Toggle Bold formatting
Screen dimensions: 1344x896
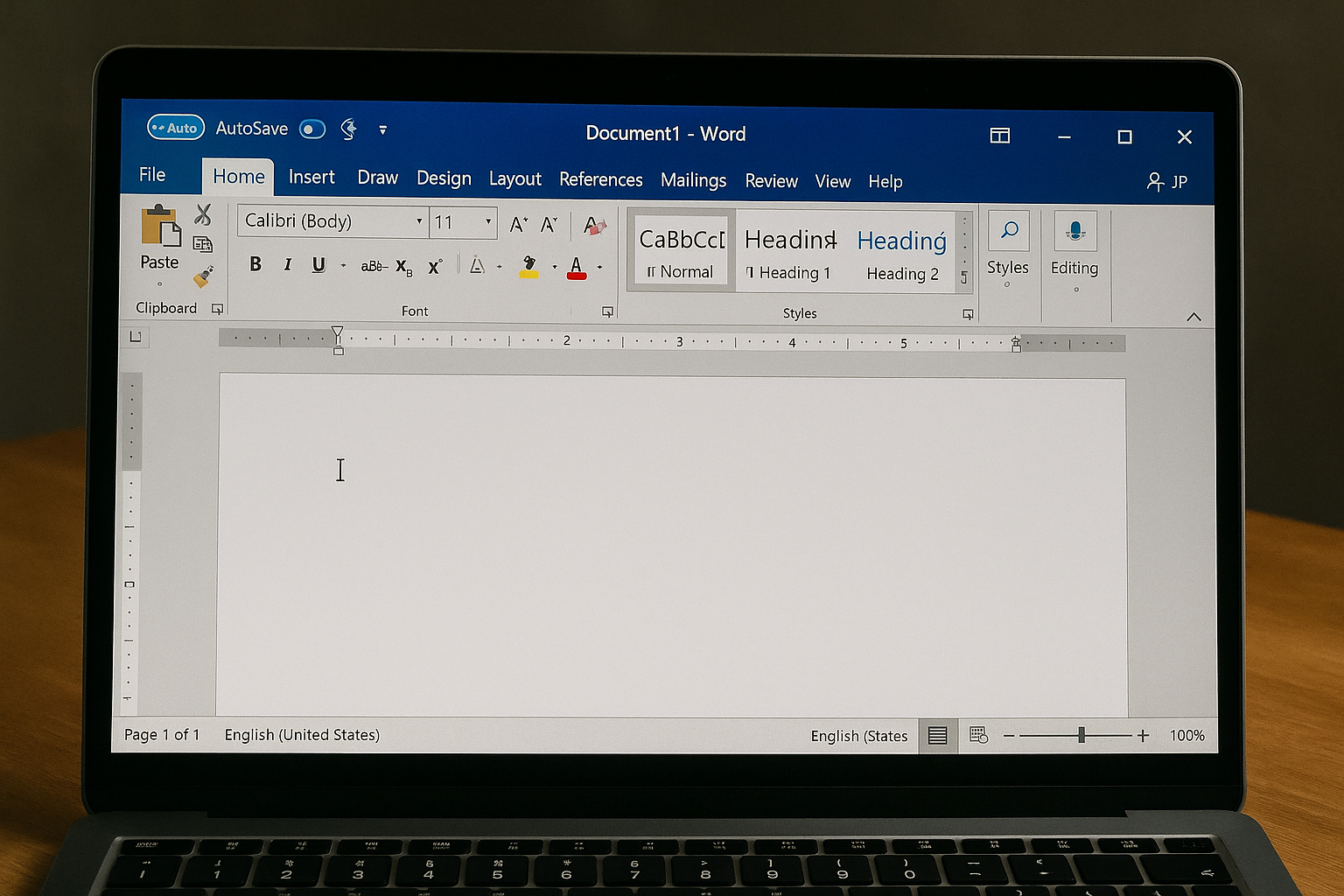255,264
